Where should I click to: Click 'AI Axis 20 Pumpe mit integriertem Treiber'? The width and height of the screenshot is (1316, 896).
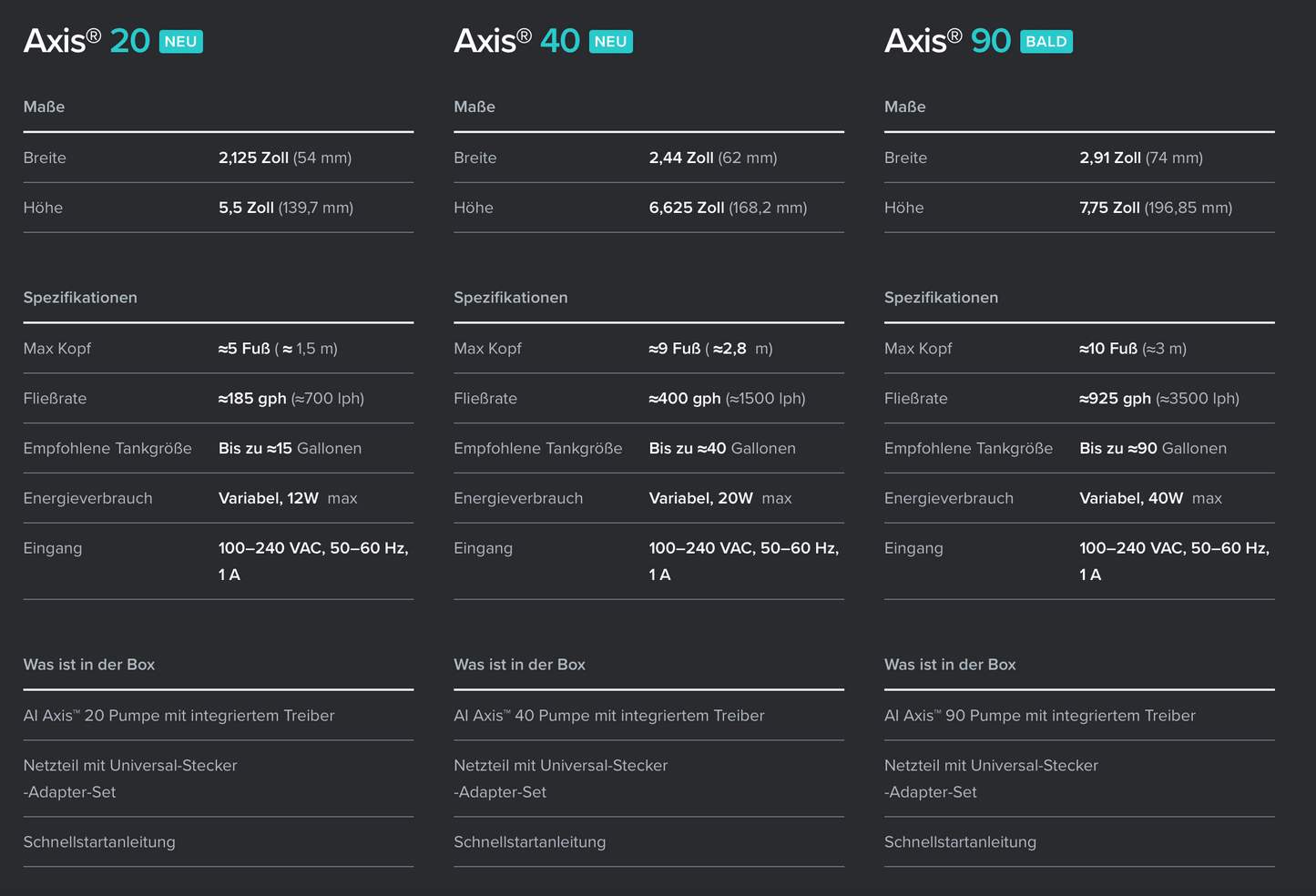[179, 716]
